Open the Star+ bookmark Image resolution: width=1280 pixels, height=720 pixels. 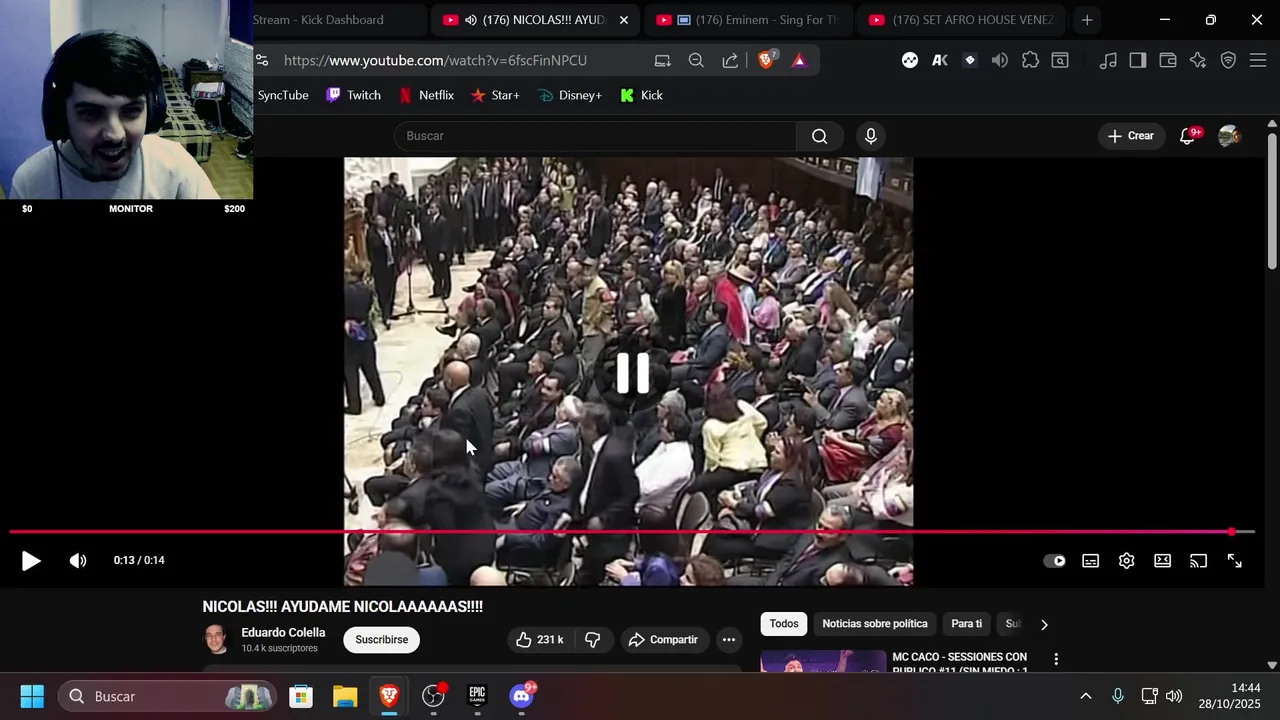tap(495, 96)
